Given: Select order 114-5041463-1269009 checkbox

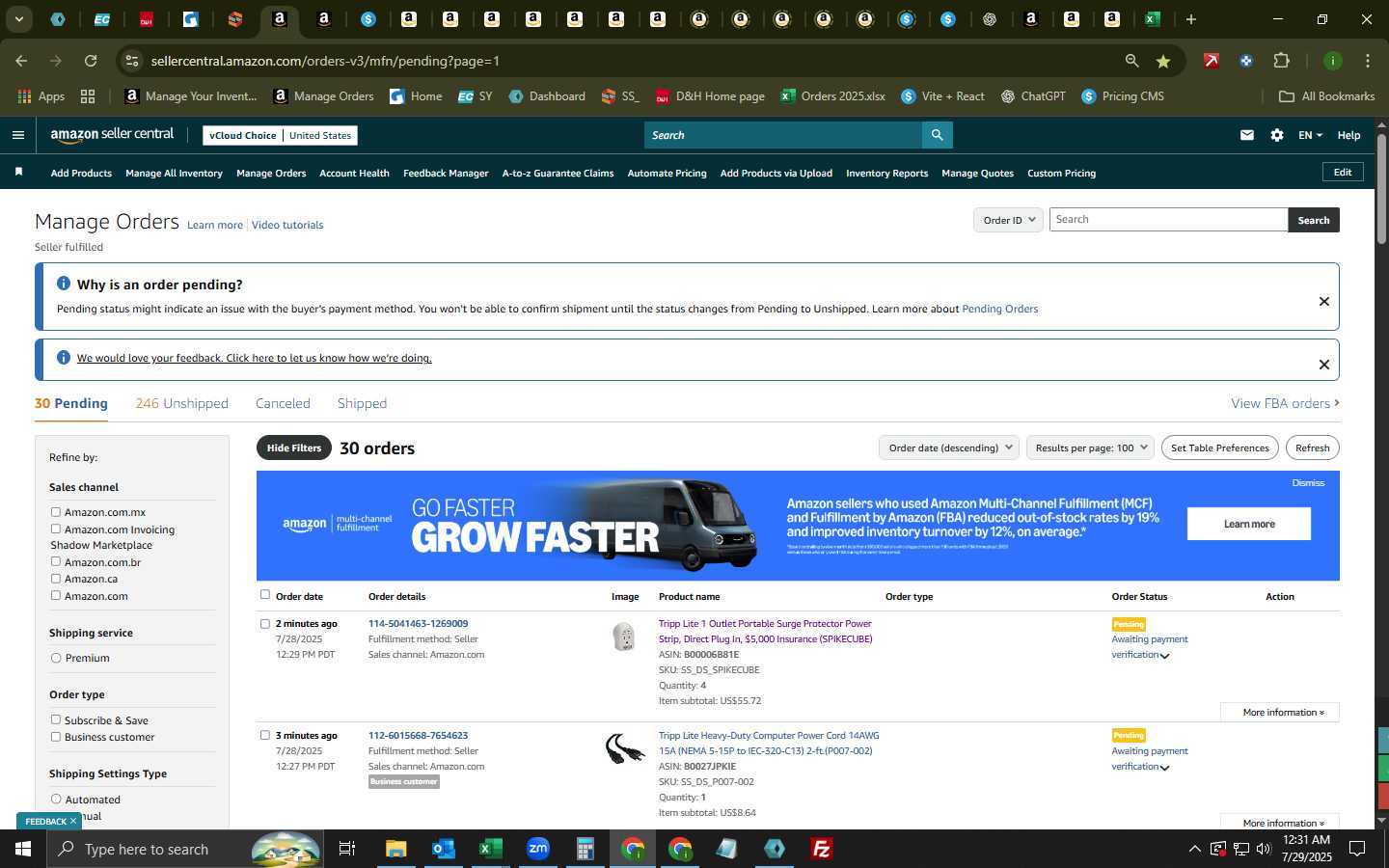Looking at the screenshot, I should (265, 624).
